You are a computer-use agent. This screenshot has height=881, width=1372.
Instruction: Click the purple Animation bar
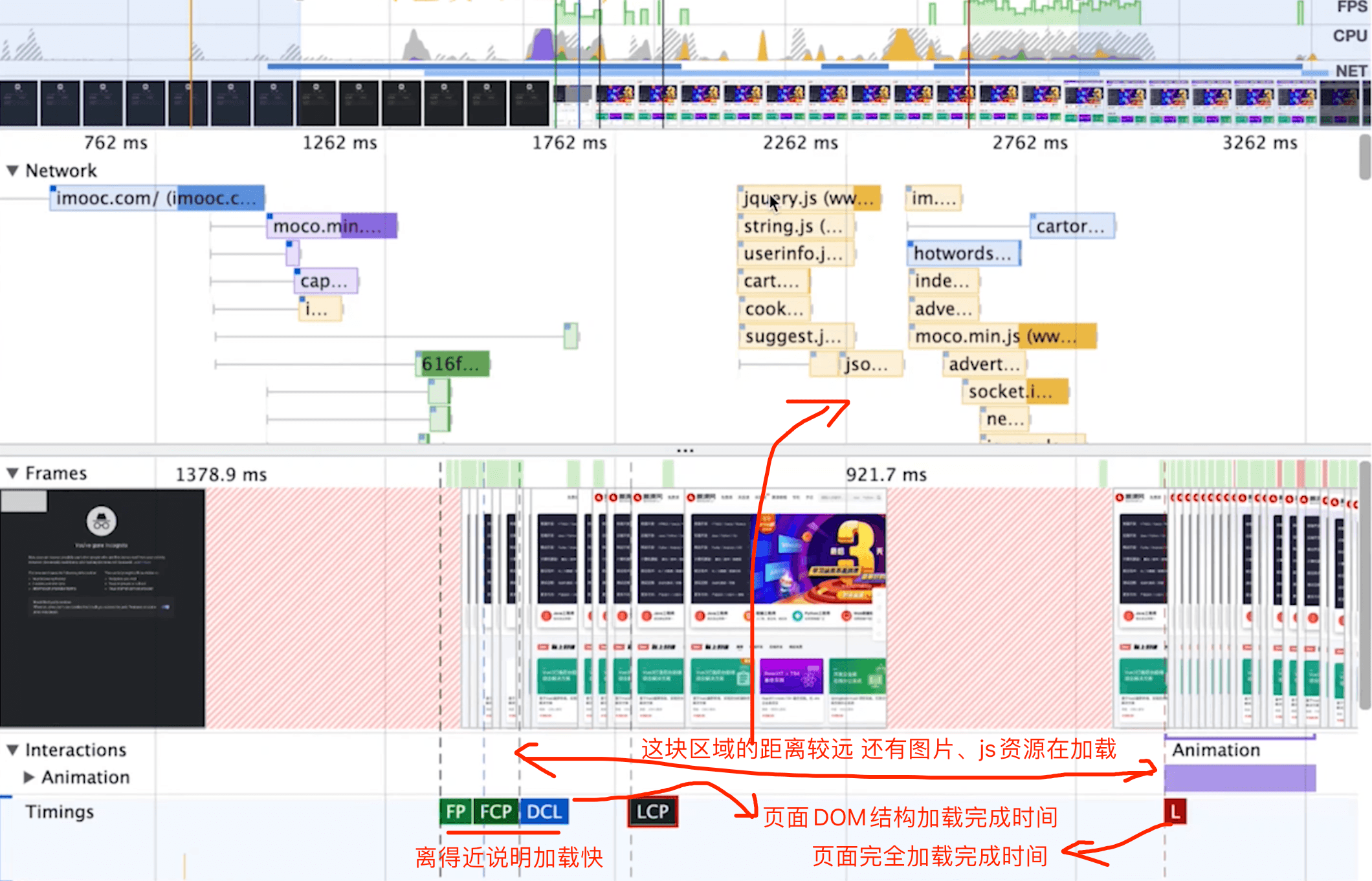1239,778
